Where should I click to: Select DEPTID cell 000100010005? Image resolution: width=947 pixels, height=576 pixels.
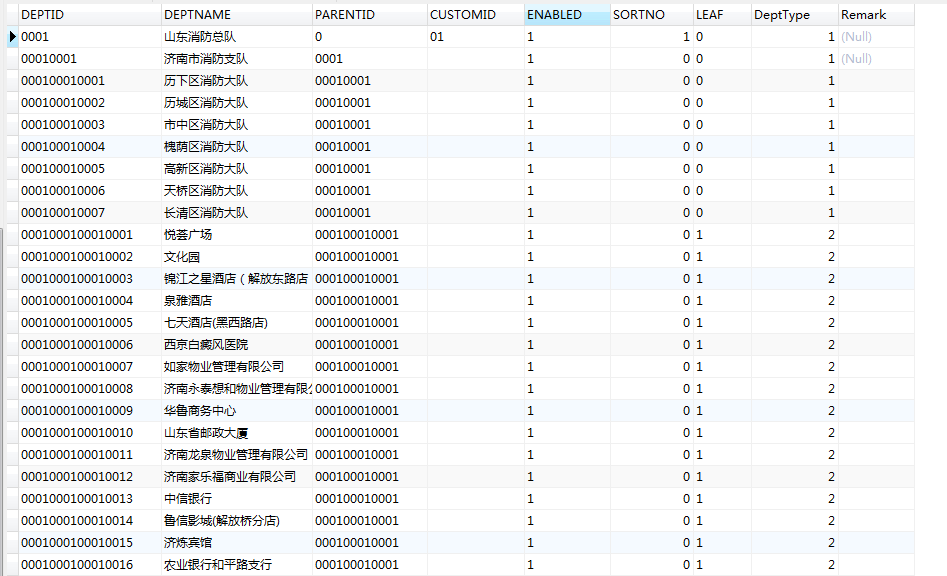[89, 169]
